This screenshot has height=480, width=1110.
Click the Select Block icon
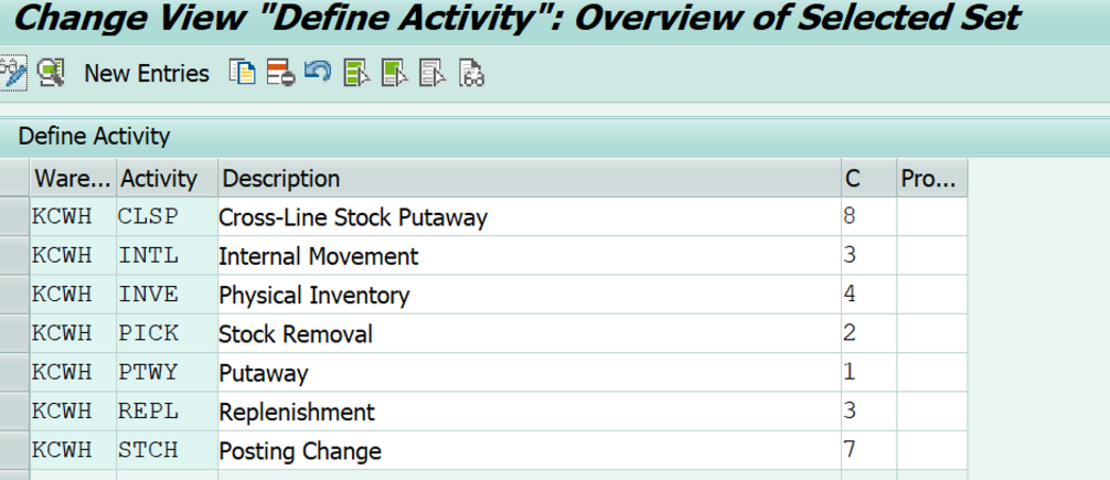(394, 72)
